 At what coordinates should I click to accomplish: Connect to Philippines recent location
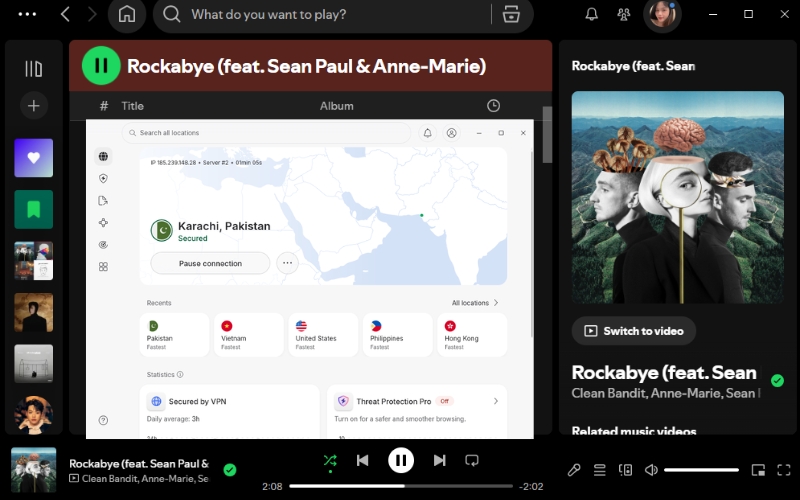[398, 335]
